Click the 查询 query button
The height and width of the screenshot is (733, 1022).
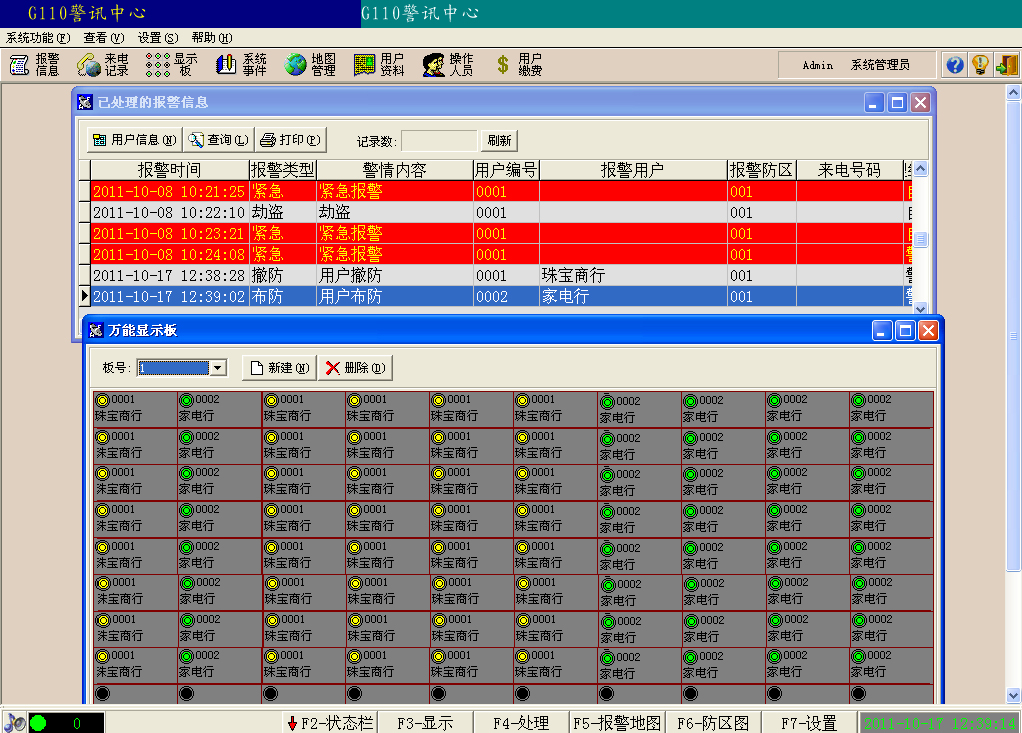(218, 140)
